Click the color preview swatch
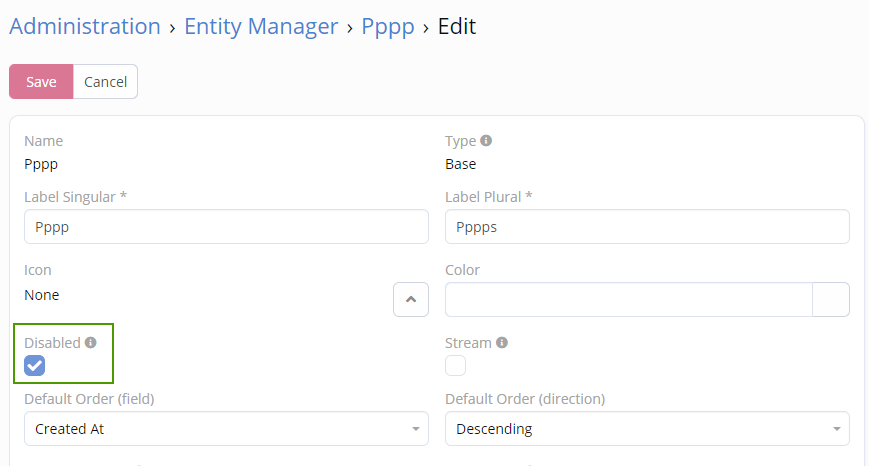 [x=831, y=299]
